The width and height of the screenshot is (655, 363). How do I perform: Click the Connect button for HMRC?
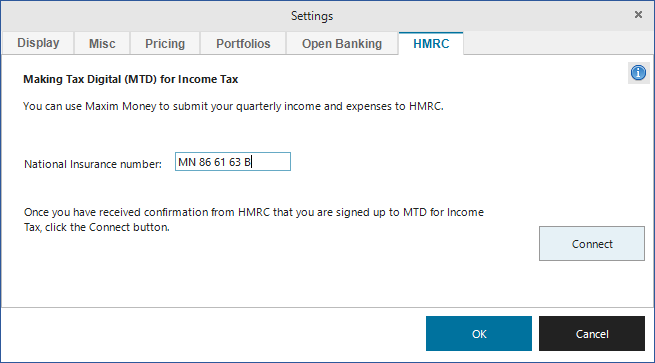(592, 244)
